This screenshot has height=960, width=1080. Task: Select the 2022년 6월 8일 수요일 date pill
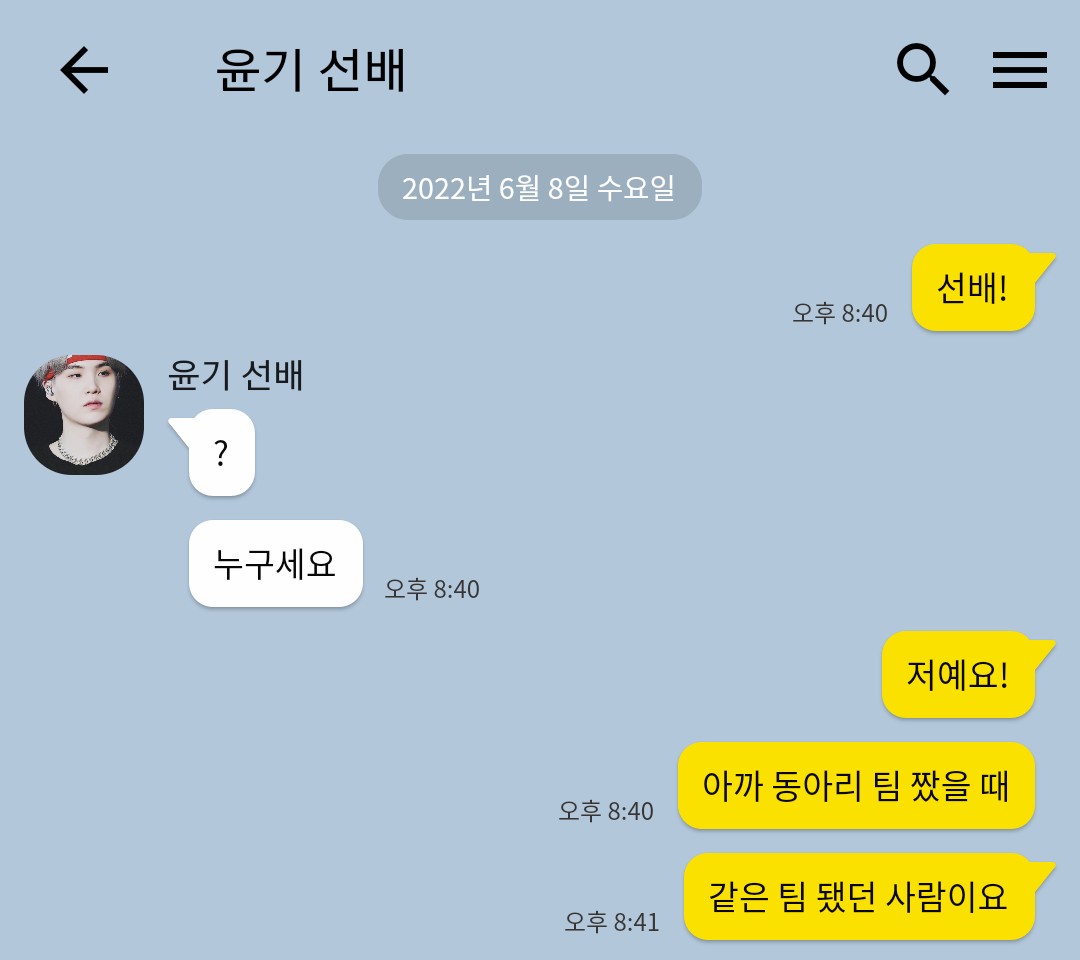539,187
